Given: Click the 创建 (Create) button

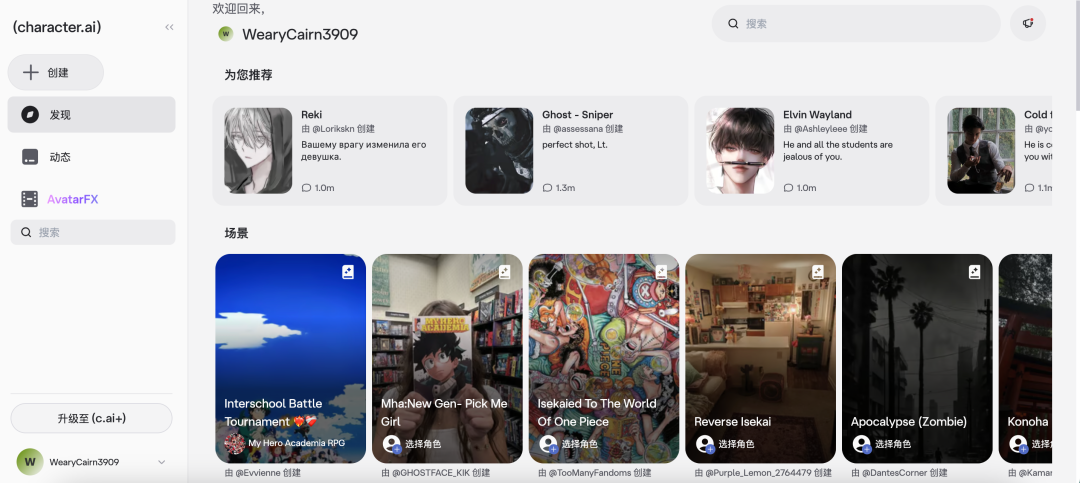Looking at the screenshot, I should pyautogui.click(x=56, y=73).
